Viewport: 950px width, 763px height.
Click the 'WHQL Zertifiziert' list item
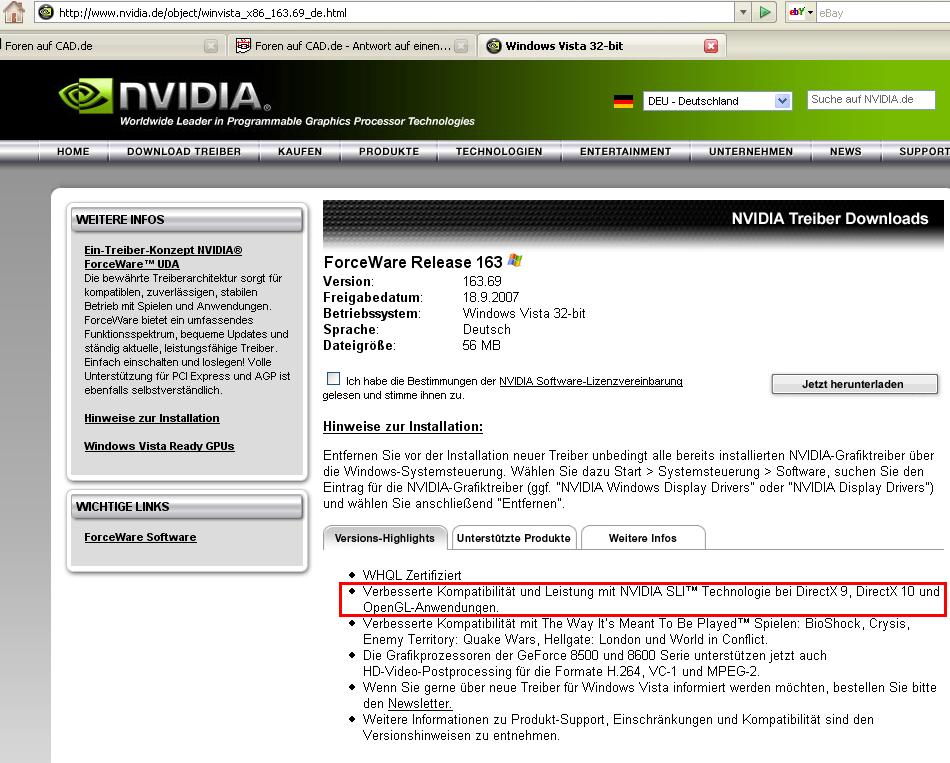point(412,575)
